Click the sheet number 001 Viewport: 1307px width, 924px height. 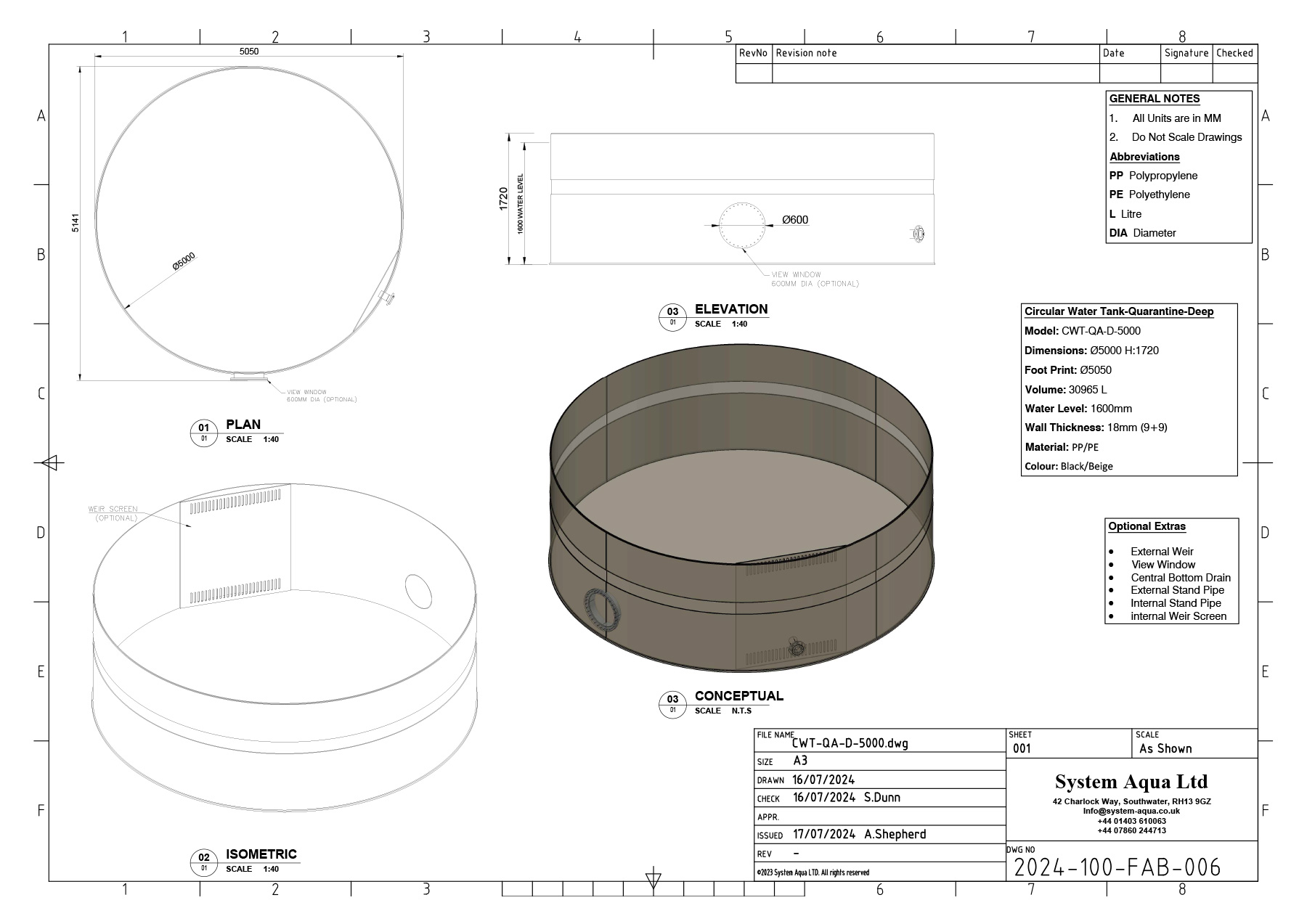pyautogui.click(x=1022, y=748)
